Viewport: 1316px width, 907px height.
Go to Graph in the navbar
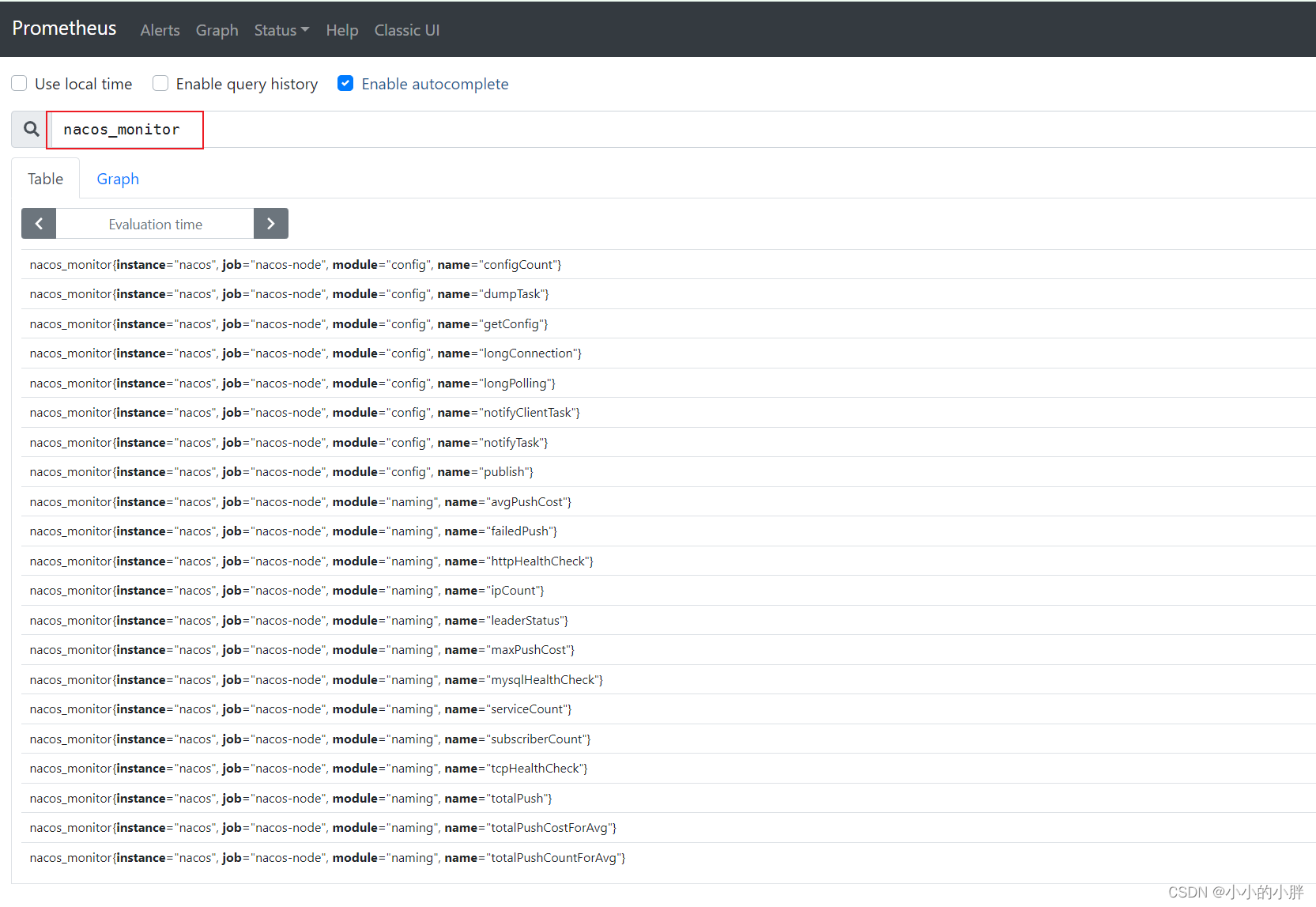coord(217,30)
